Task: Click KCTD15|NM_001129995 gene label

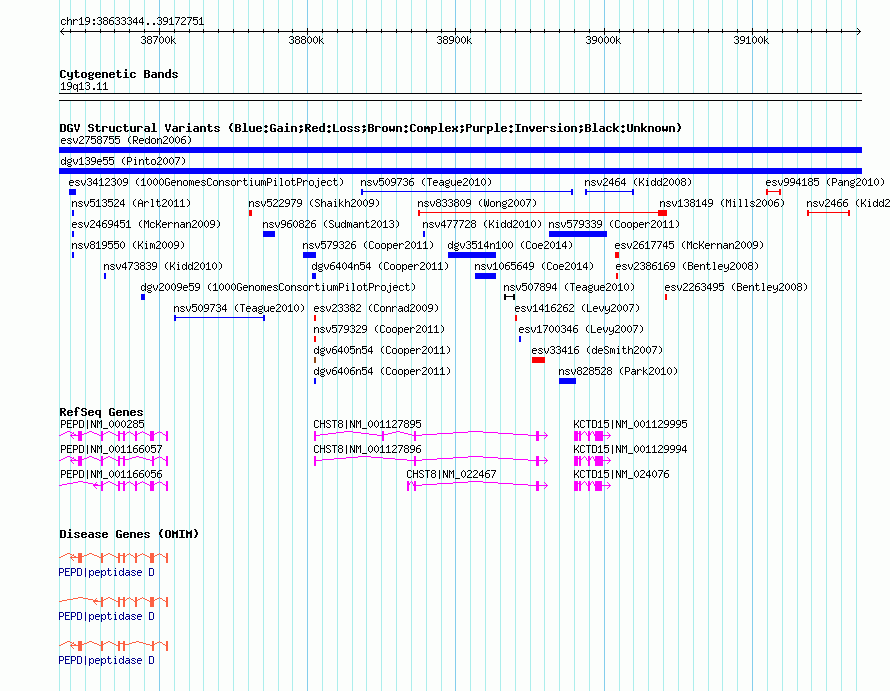Action: point(630,424)
